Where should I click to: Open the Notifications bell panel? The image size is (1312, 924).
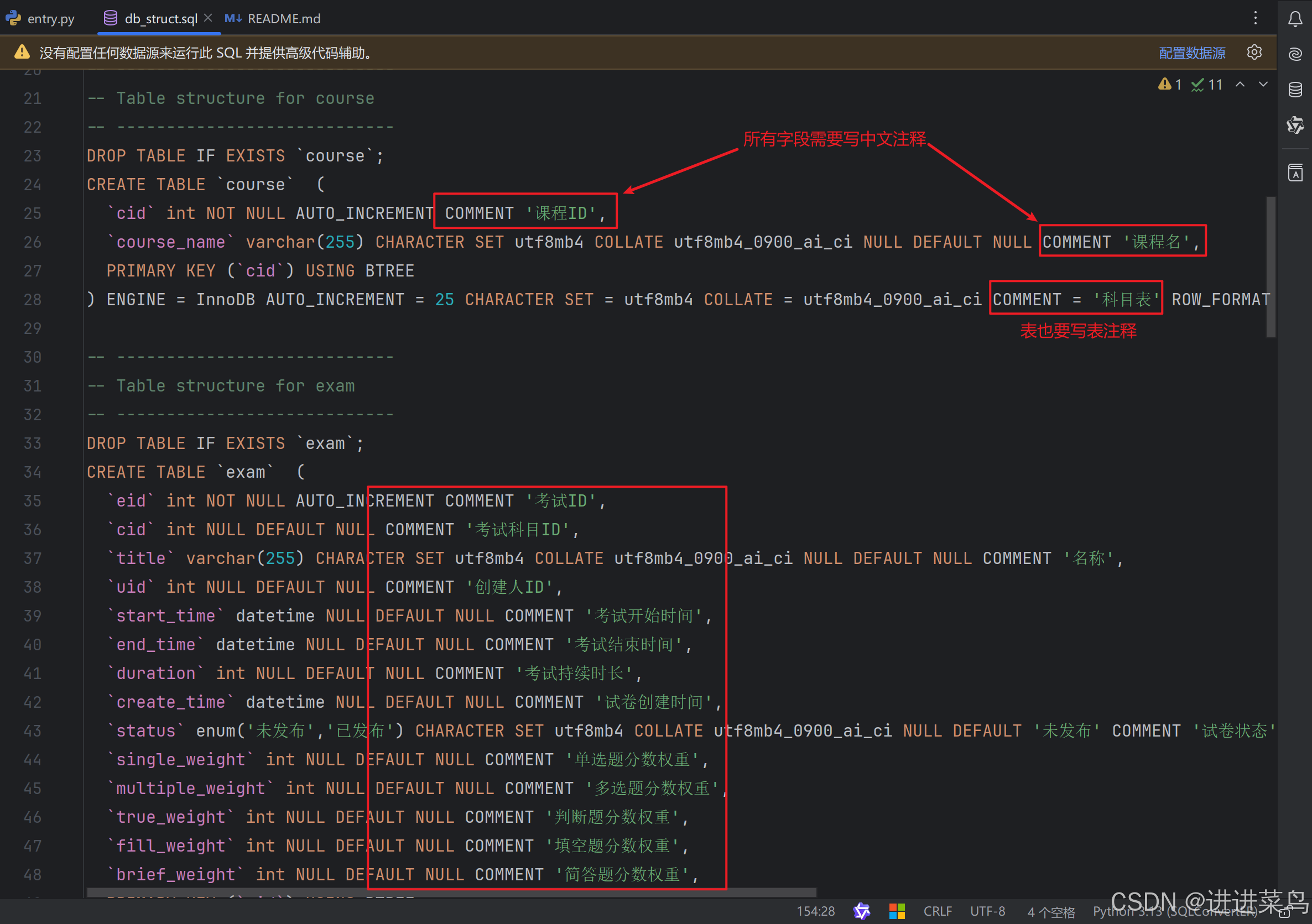[1295, 20]
